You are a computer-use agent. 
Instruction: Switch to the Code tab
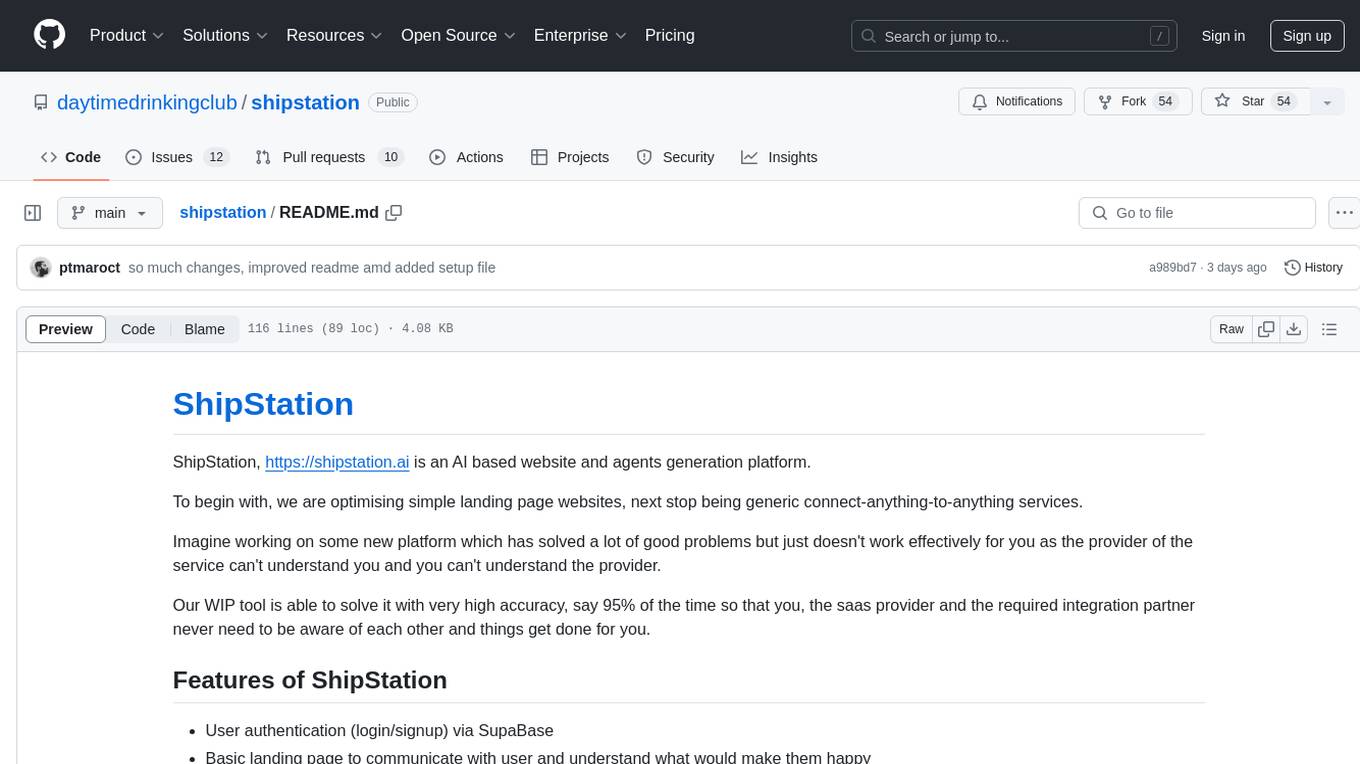pyautogui.click(x=71, y=157)
